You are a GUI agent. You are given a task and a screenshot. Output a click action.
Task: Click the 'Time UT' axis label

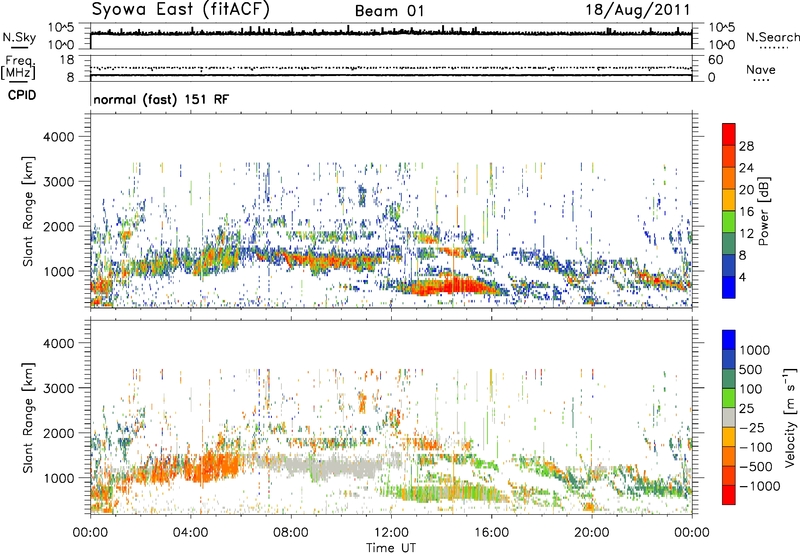click(x=391, y=548)
